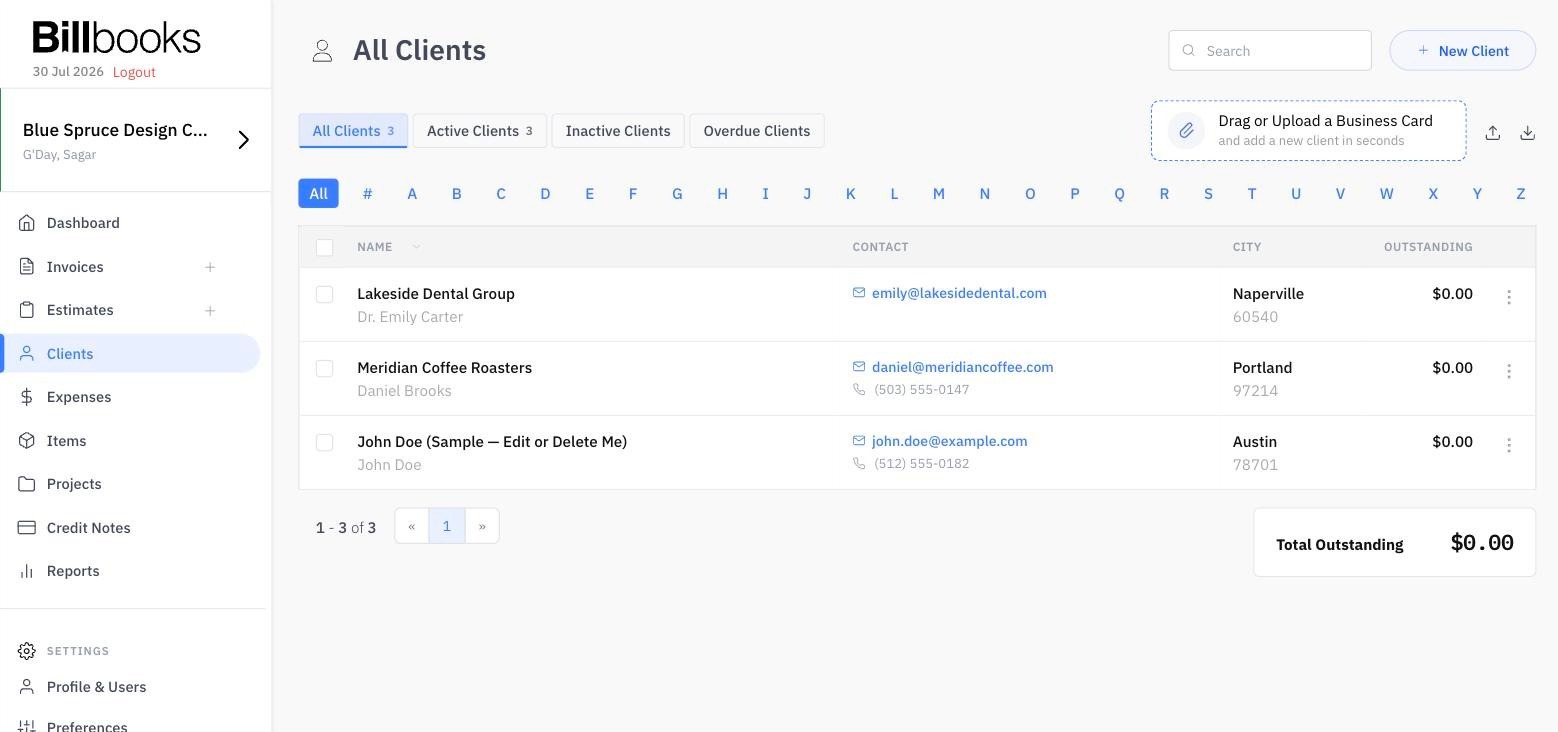Open John Doe (Sample — Edit or Delete Me)
Viewport: 1558px width, 732px height.
pos(492,442)
